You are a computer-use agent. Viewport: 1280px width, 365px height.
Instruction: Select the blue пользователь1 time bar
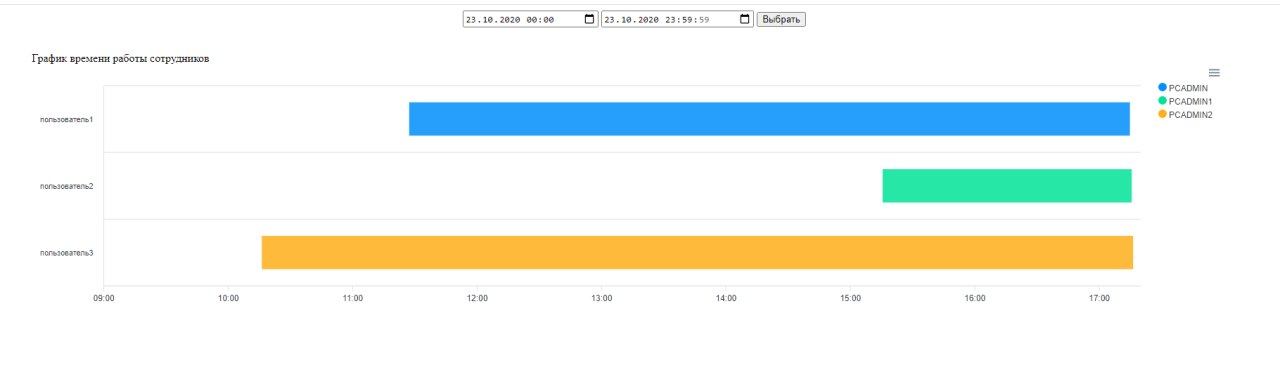(769, 119)
